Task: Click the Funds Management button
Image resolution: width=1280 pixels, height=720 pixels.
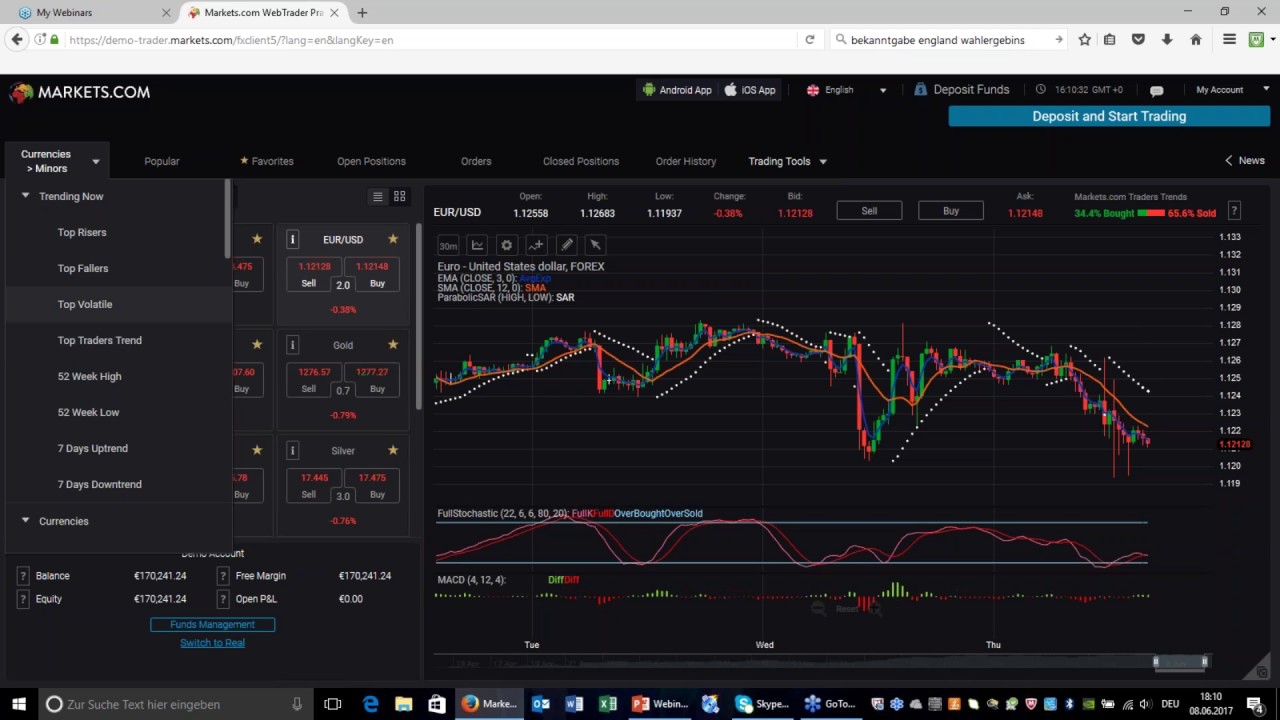Action: 212,624
